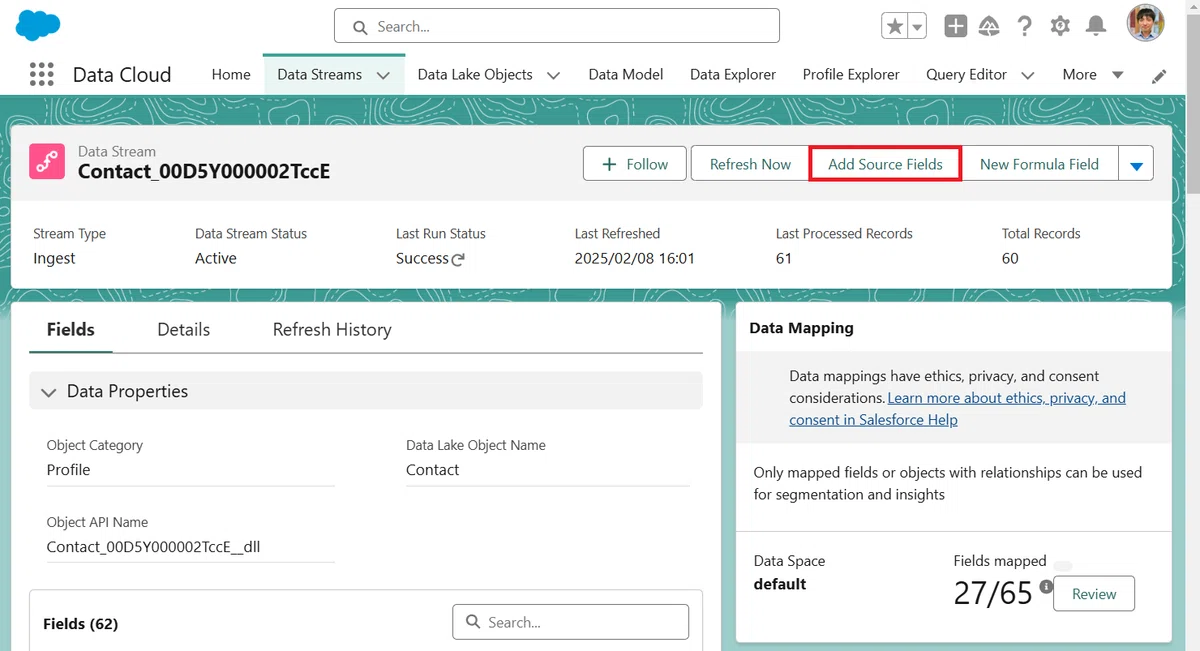Click the fields mapped count 27/65

click(993, 593)
